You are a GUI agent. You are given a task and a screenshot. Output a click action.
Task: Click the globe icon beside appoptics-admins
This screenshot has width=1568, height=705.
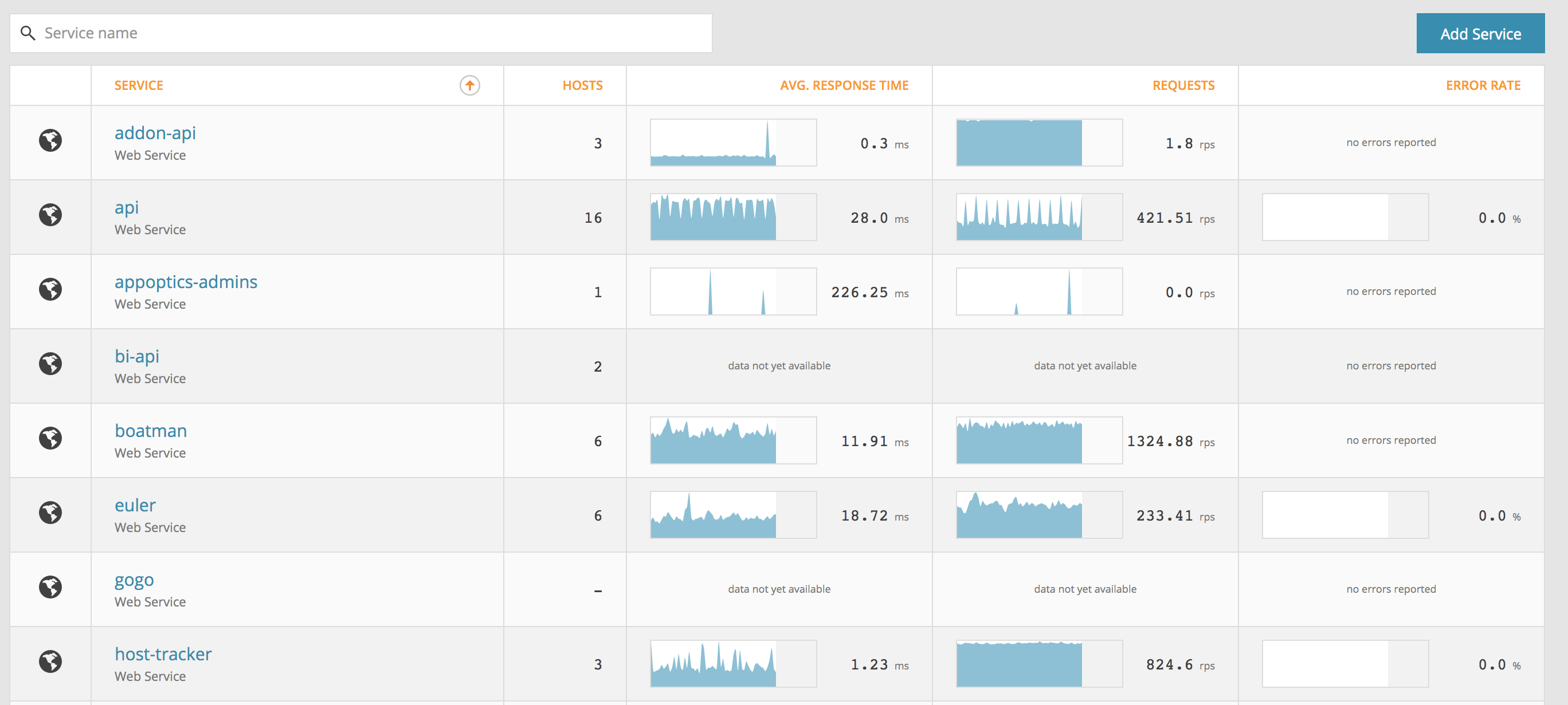(50, 290)
